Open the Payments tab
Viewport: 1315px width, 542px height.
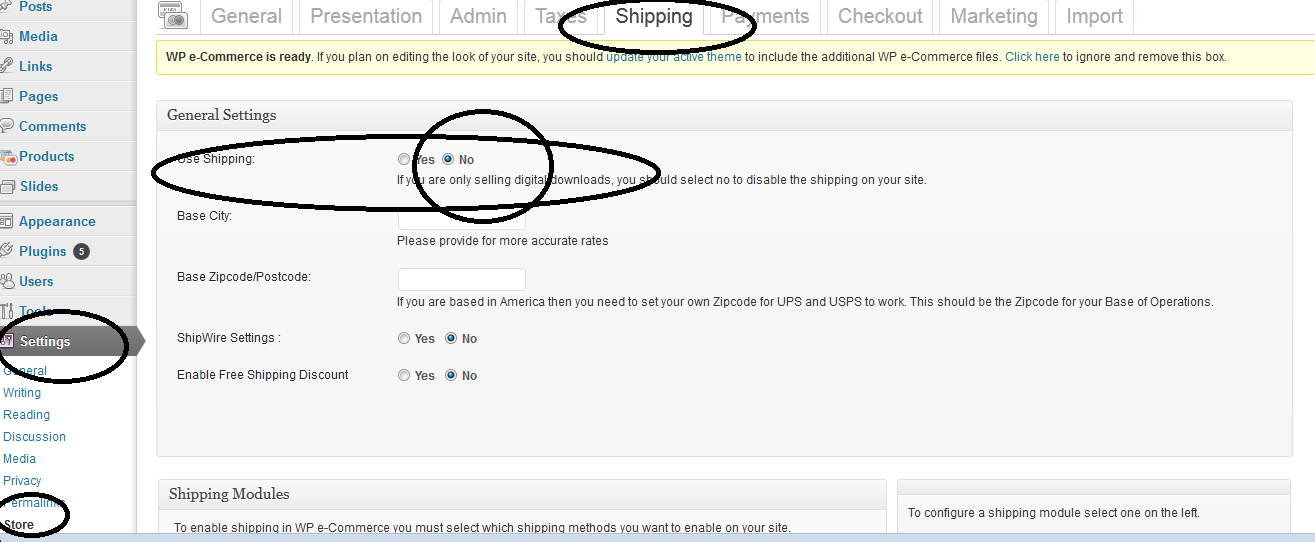(x=765, y=16)
